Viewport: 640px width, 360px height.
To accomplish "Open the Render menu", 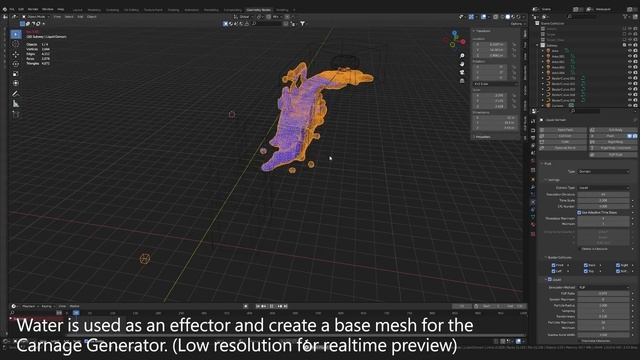I will pyautogui.click(x=33, y=9).
